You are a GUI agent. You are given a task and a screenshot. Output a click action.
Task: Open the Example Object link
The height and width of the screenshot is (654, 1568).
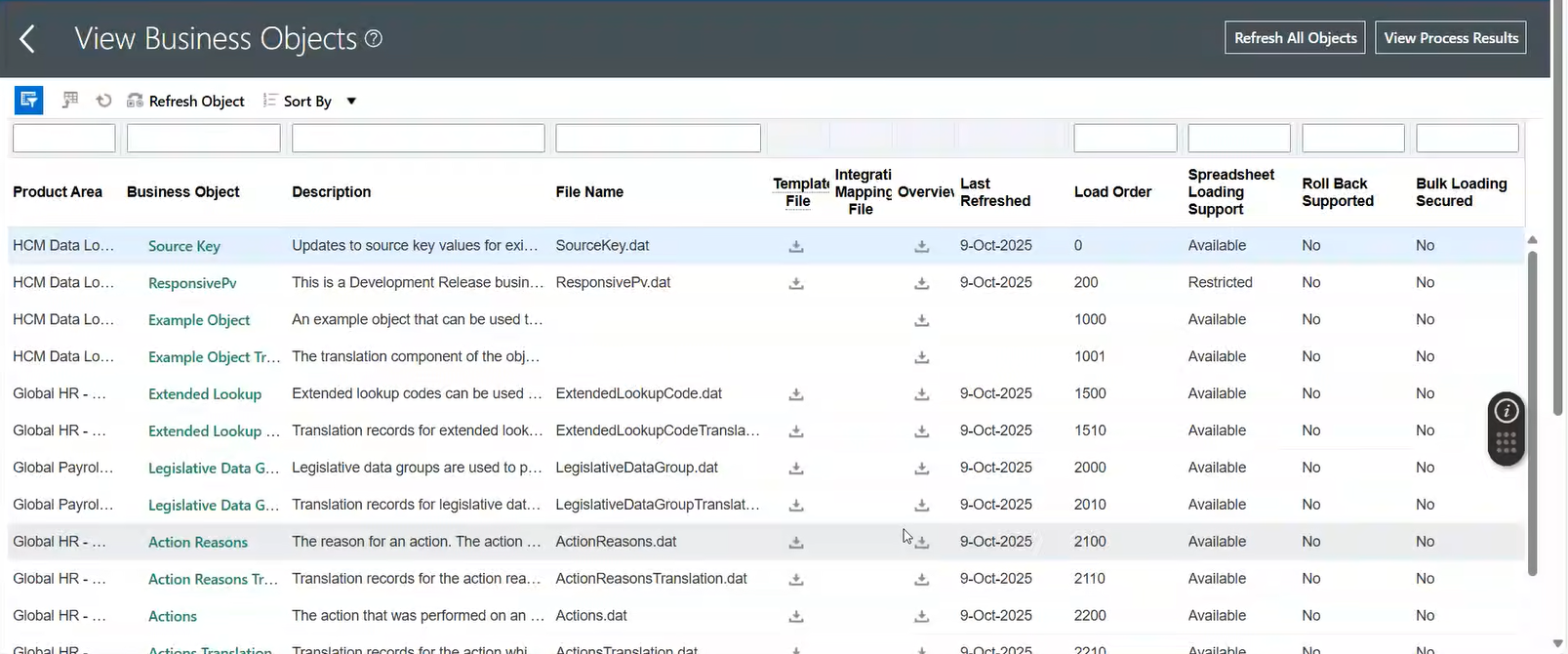(x=199, y=320)
